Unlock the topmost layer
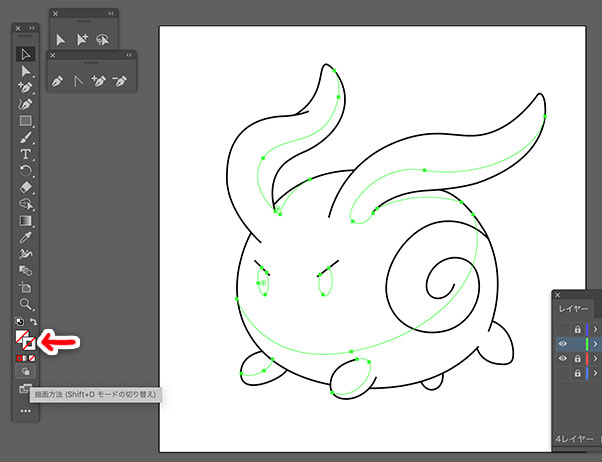 click(577, 330)
